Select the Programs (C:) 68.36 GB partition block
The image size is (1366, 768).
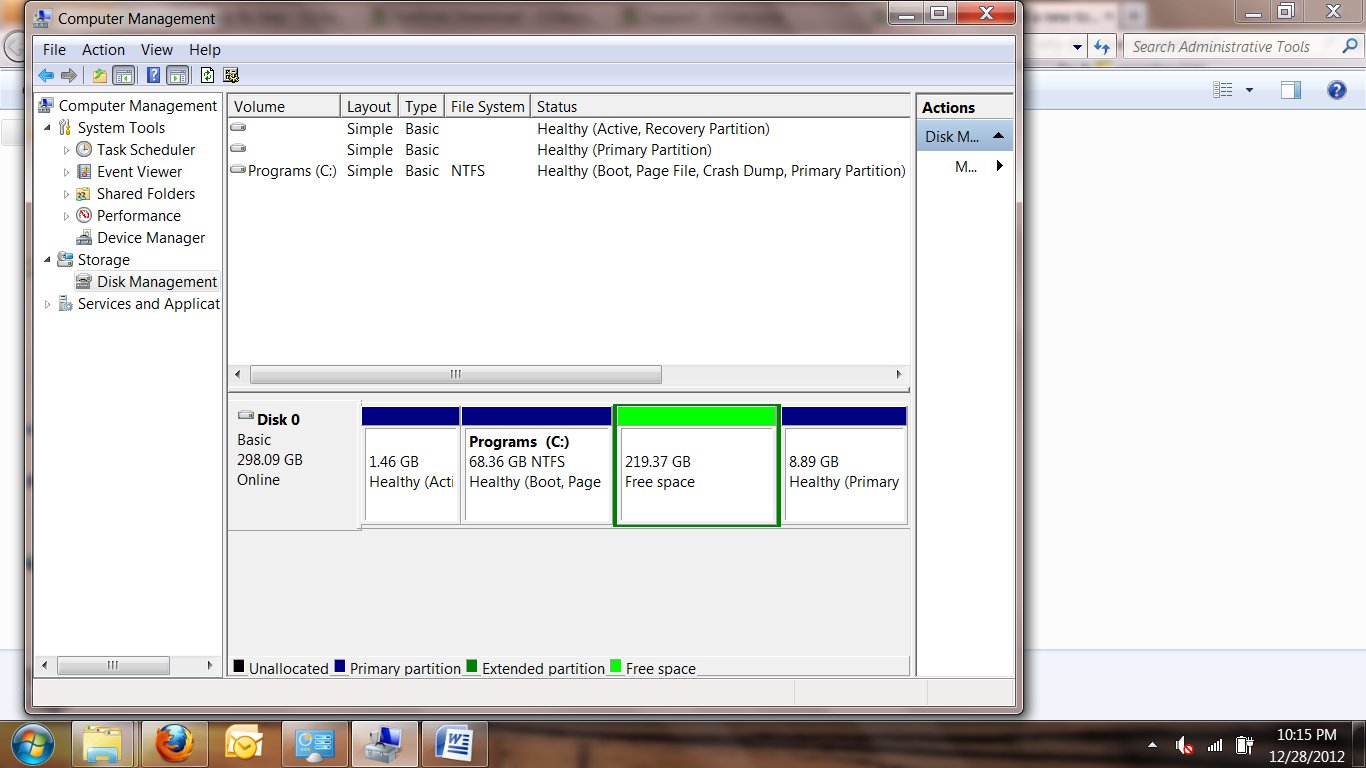pyautogui.click(x=537, y=465)
